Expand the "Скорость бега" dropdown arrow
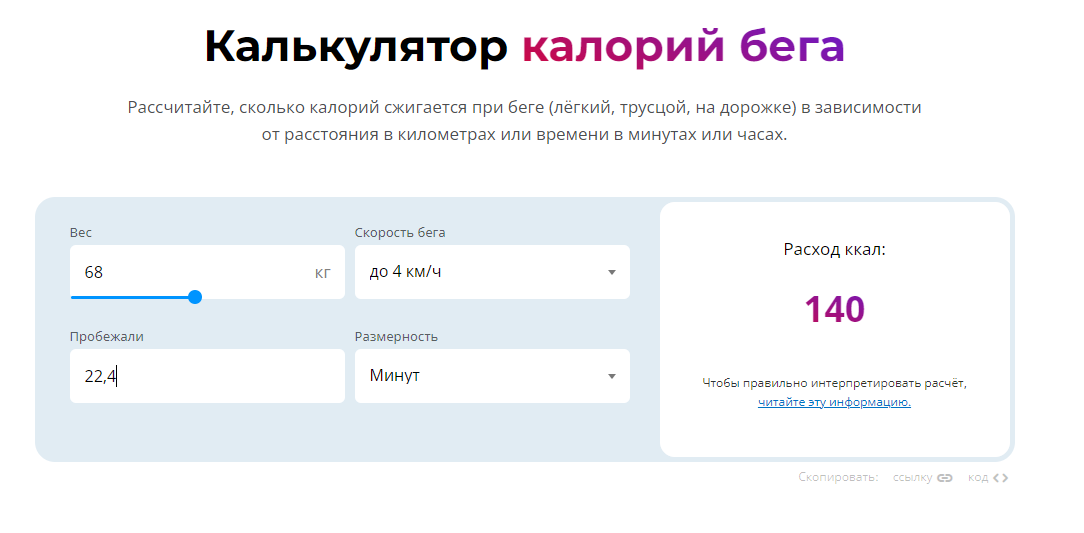 [x=611, y=272]
